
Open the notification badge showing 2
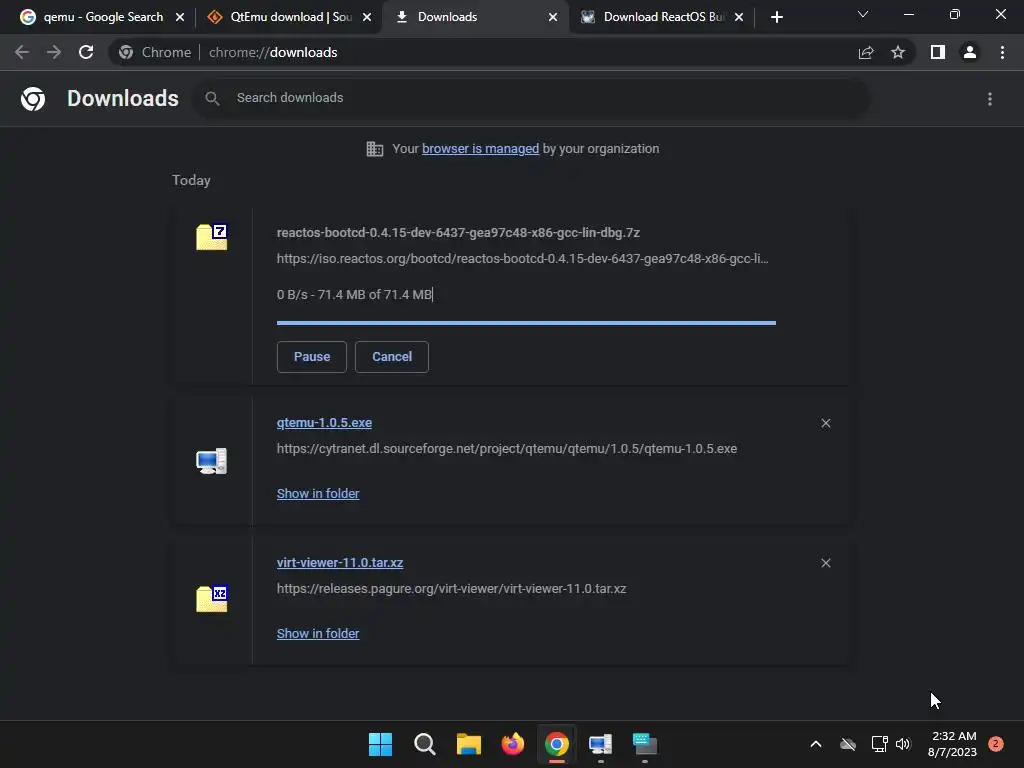click(x=996, y=744)
